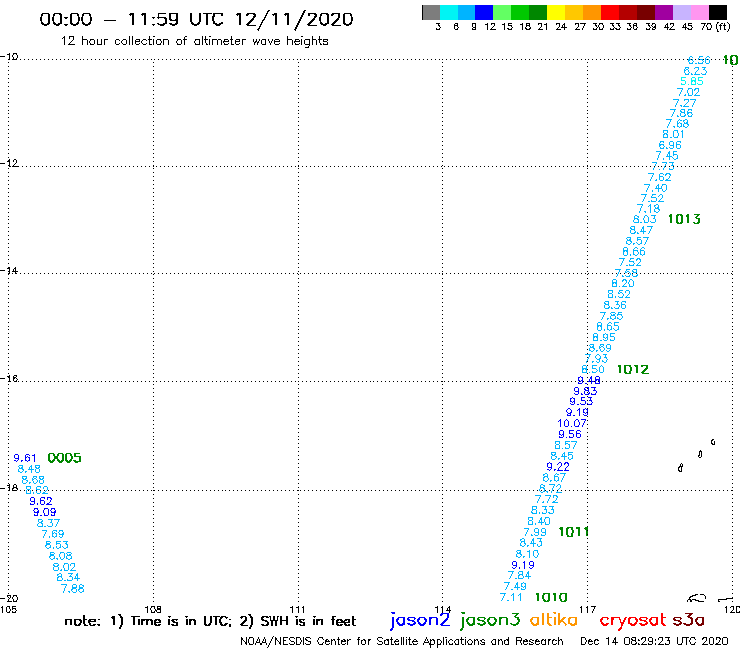This screenshot has height=650, width=740.
Task: Click the wave height value 8.95
Action: (604, 338)
